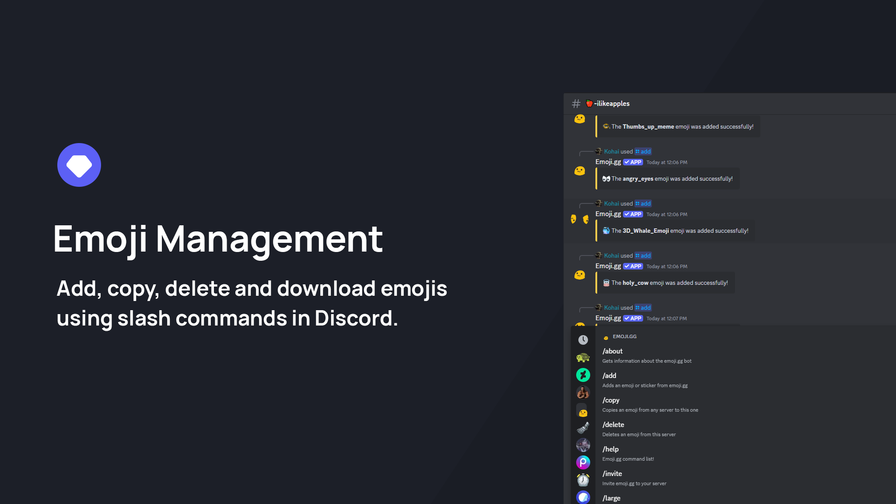Select the turtle bot icon in command sidebar
This screenshot has height=504, width=896.
tap(583, 358)
